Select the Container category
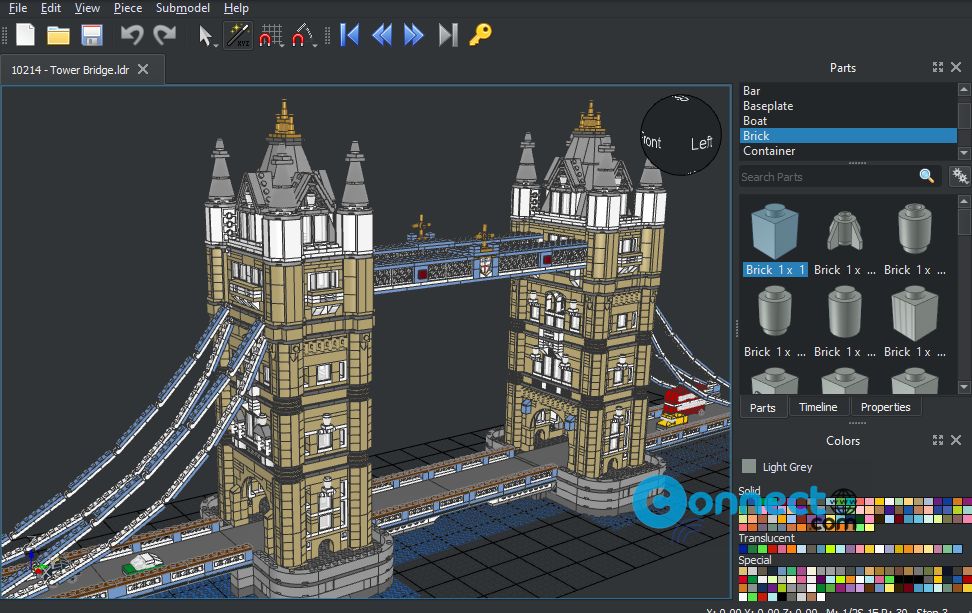The height and width of the screenshot is (613, 972). click(848, 151)
